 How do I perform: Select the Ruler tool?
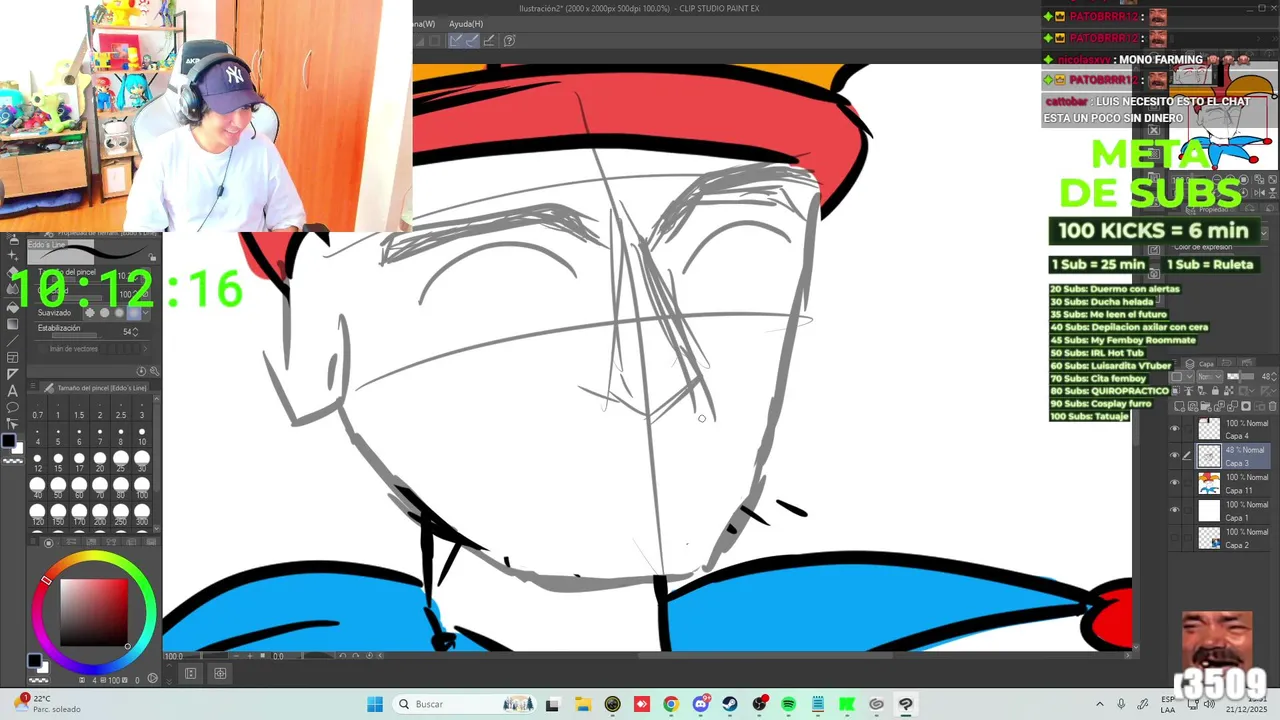[13, 374]
